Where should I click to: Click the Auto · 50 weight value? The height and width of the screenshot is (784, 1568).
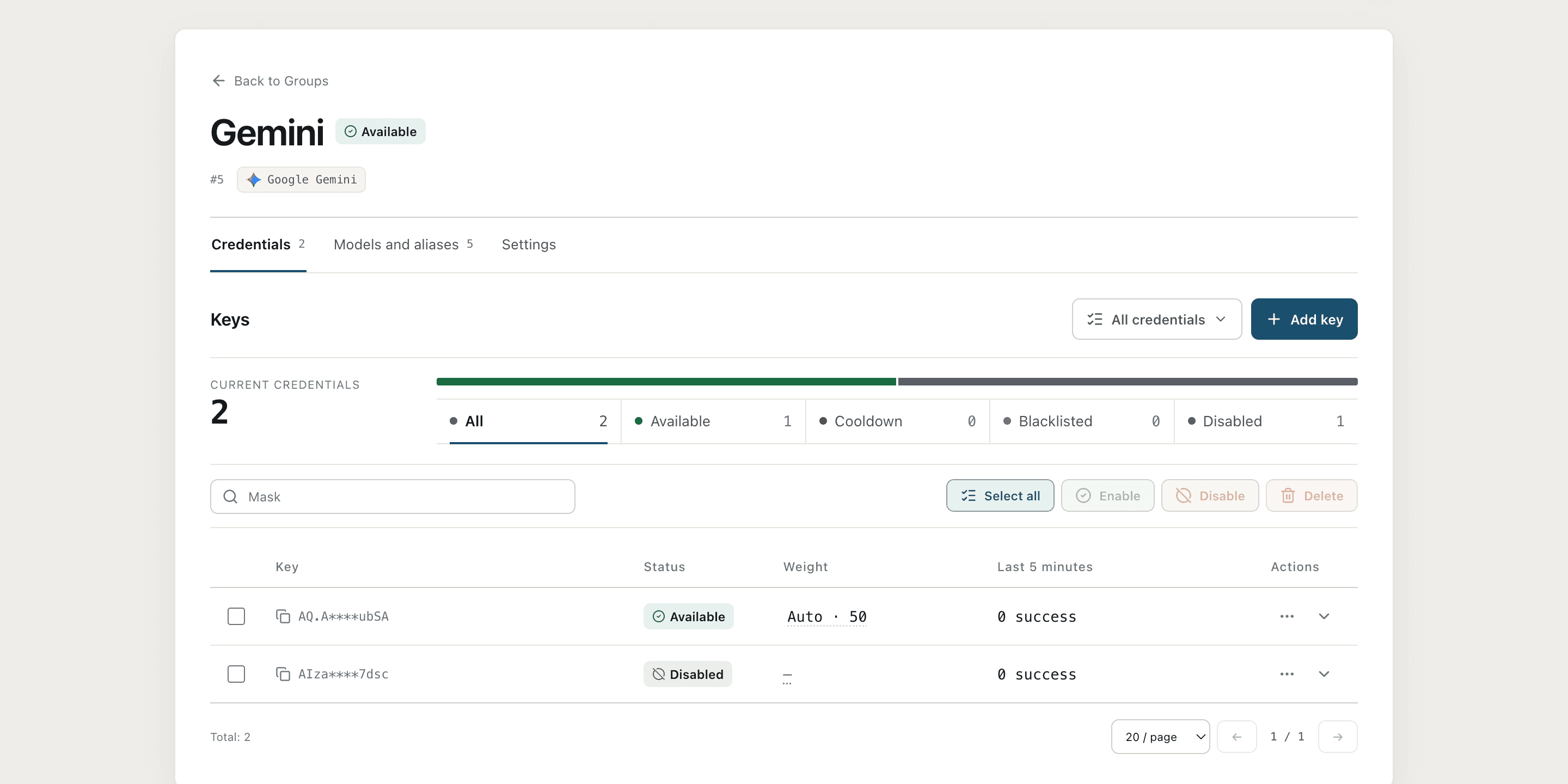coord(826,617)
